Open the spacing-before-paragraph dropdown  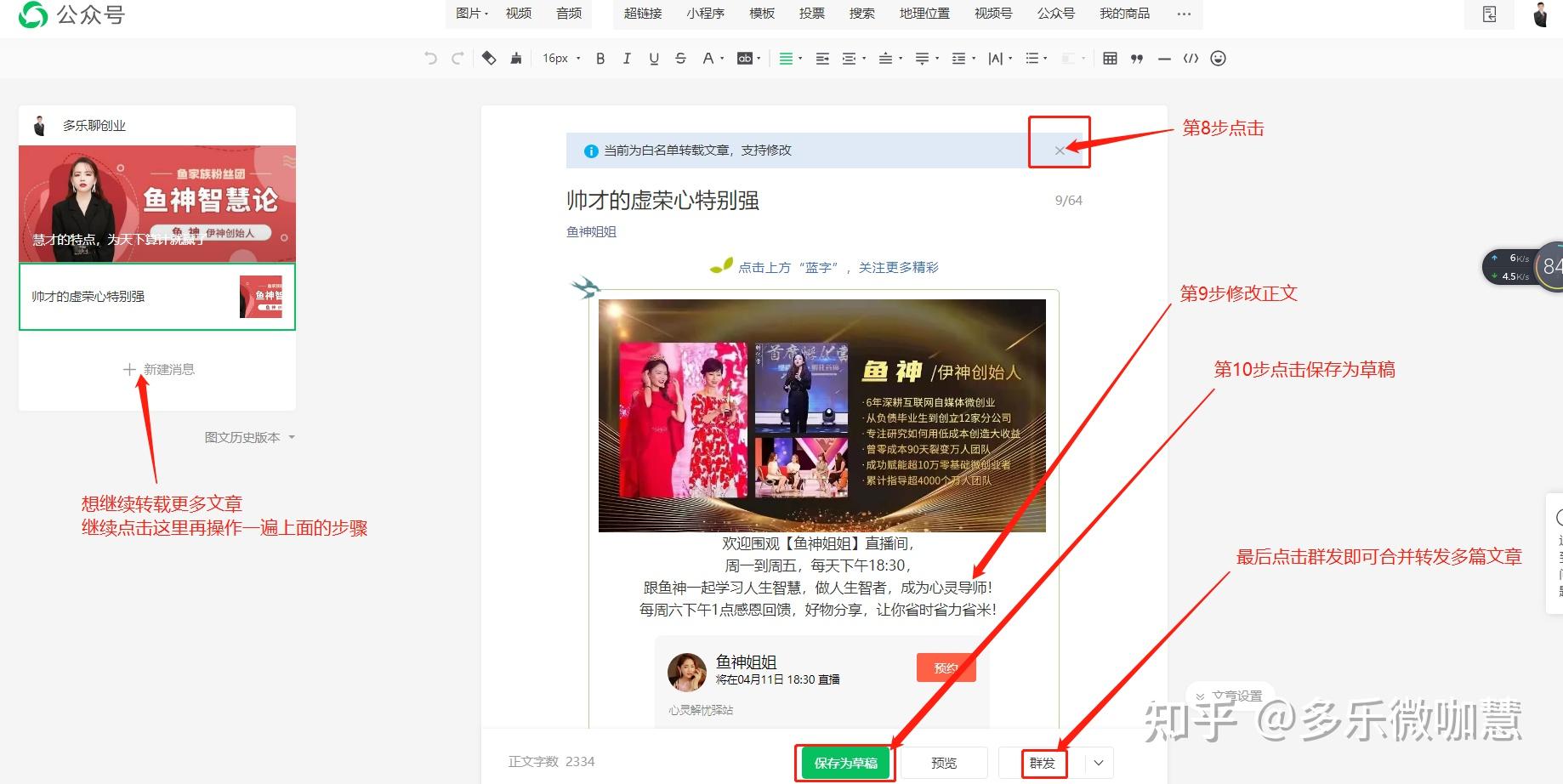(x=889, y=59)
